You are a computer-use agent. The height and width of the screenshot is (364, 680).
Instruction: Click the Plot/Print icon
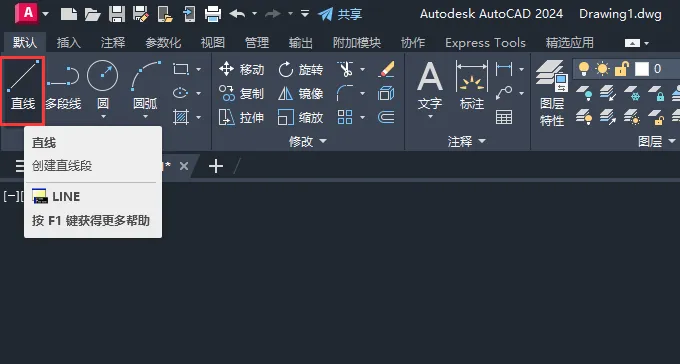click(x=213, y=14)
